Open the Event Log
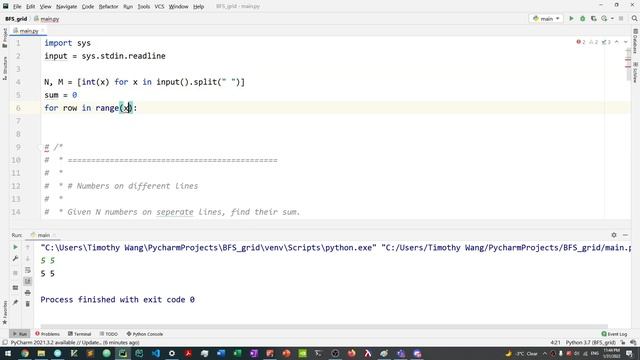This screenshot has width=640, height=360. tap(614, 334)
